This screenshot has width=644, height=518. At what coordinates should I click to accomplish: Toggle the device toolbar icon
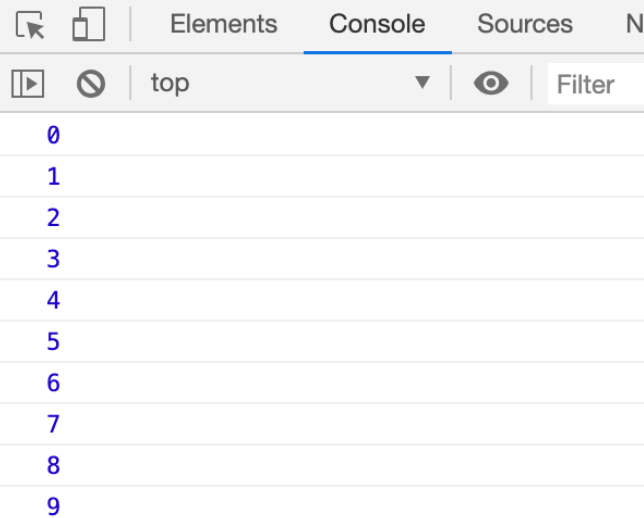tap(89, 24)
